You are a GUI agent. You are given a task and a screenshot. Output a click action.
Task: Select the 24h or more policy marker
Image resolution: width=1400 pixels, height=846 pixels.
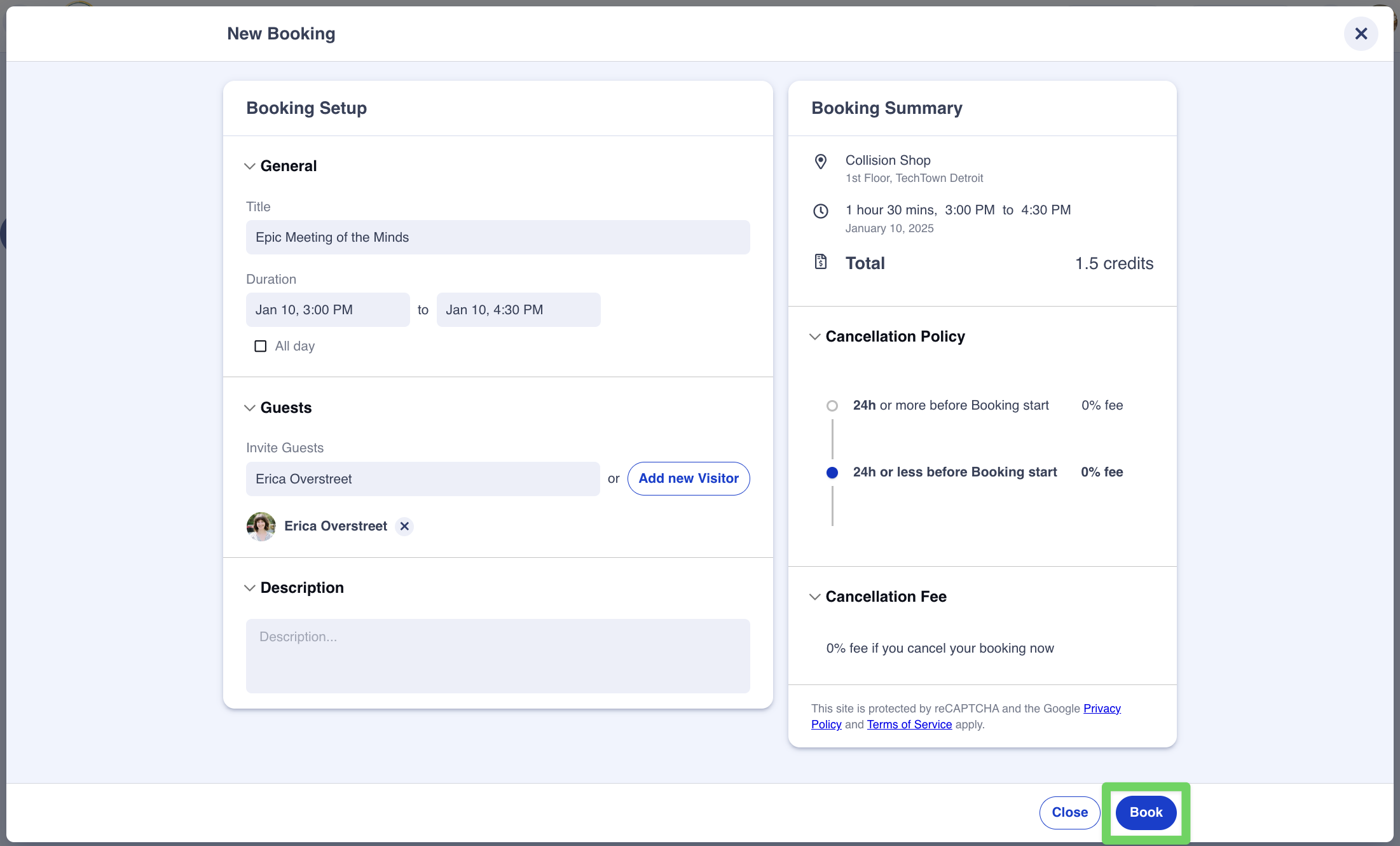[x=832, y=406]
